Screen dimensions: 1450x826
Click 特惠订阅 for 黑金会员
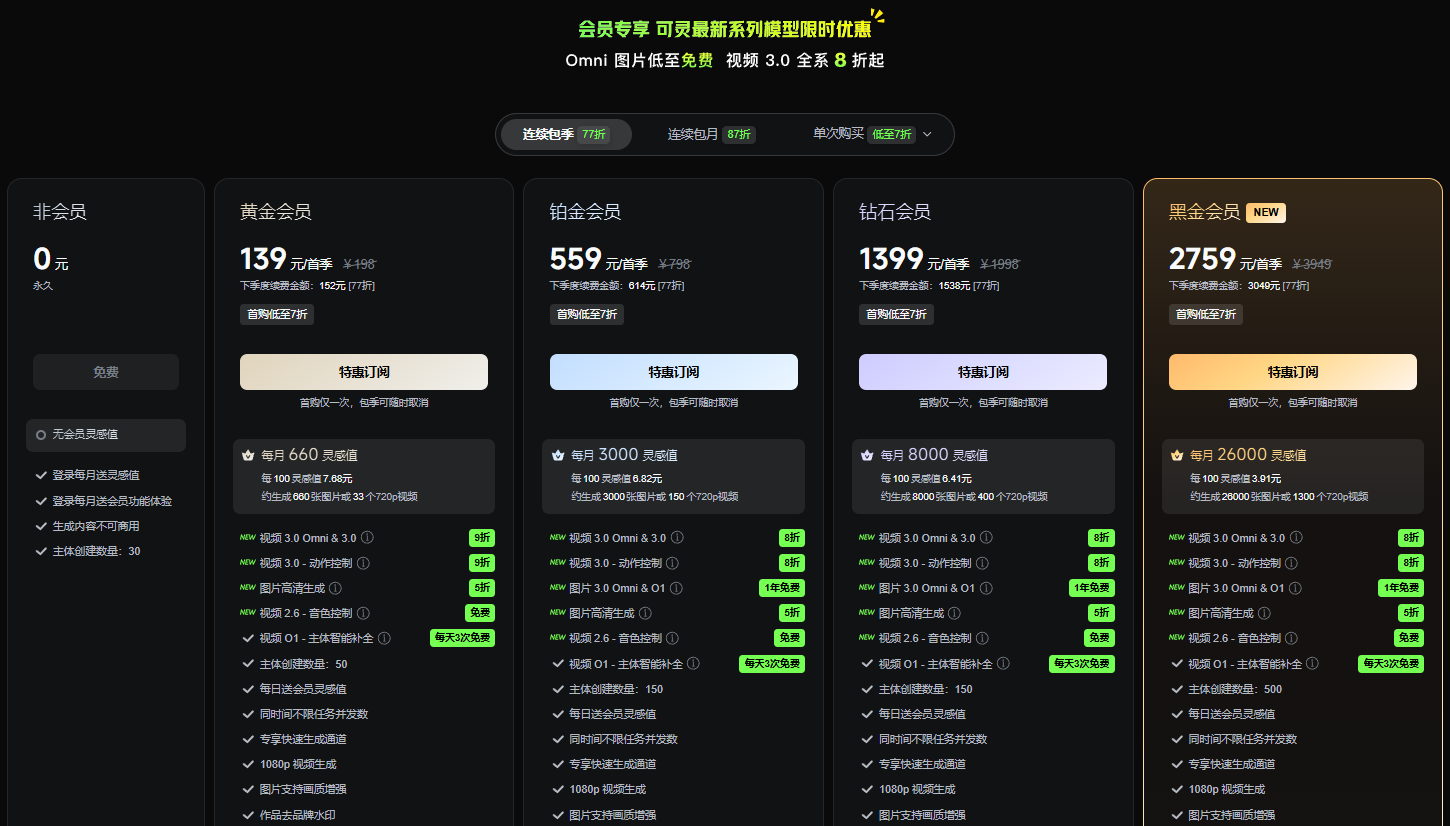pos(1292,371)
